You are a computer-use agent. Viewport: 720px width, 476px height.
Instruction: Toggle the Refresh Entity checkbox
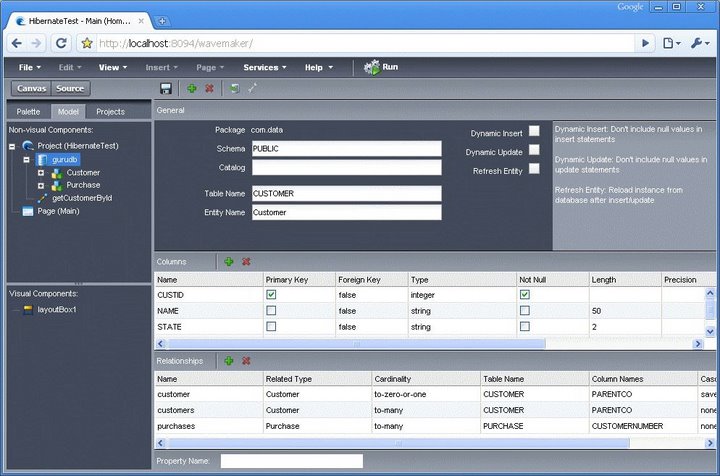click(534, 169)
